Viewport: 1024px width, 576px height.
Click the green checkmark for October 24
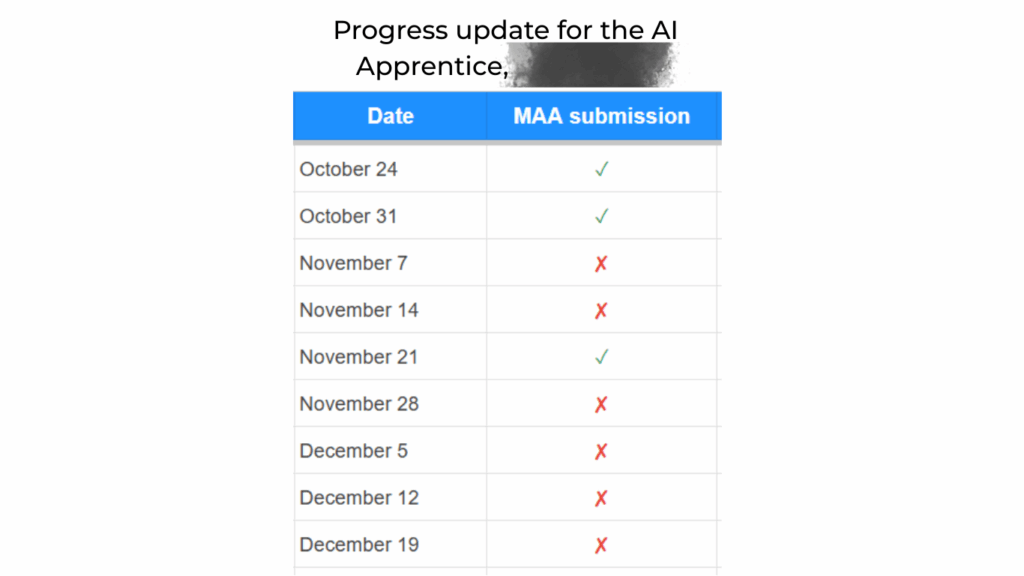(601, 170)
